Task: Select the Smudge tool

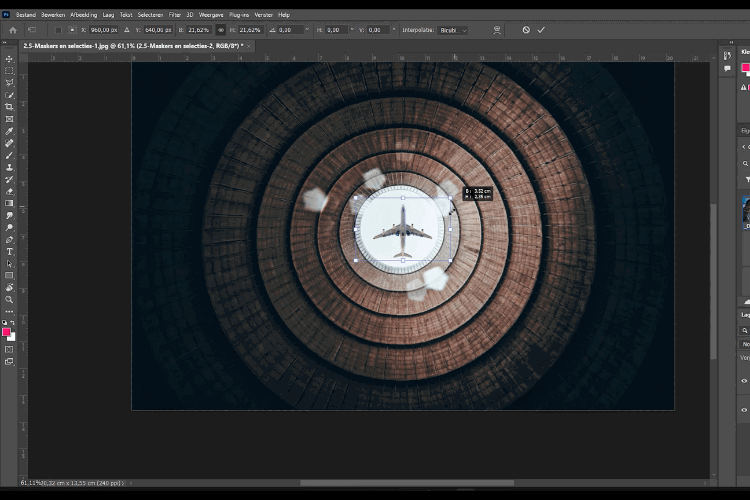Action: pyautogui.click(x=9, y=216)
